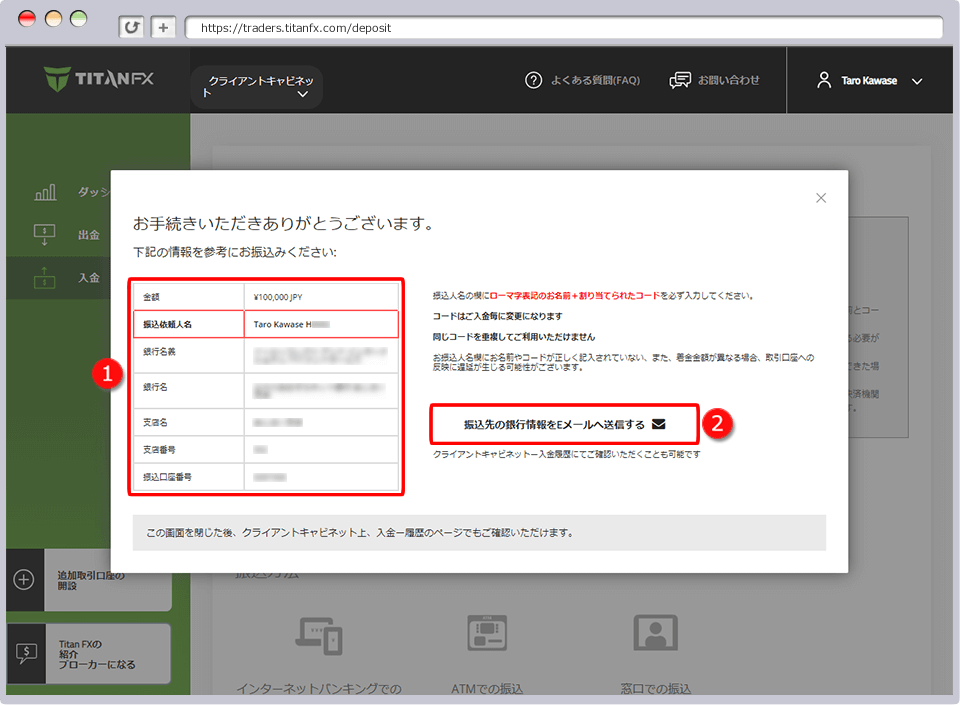
Task: Select the 入金 deposit arrow icon in sidebar
Action: (45, 279)
